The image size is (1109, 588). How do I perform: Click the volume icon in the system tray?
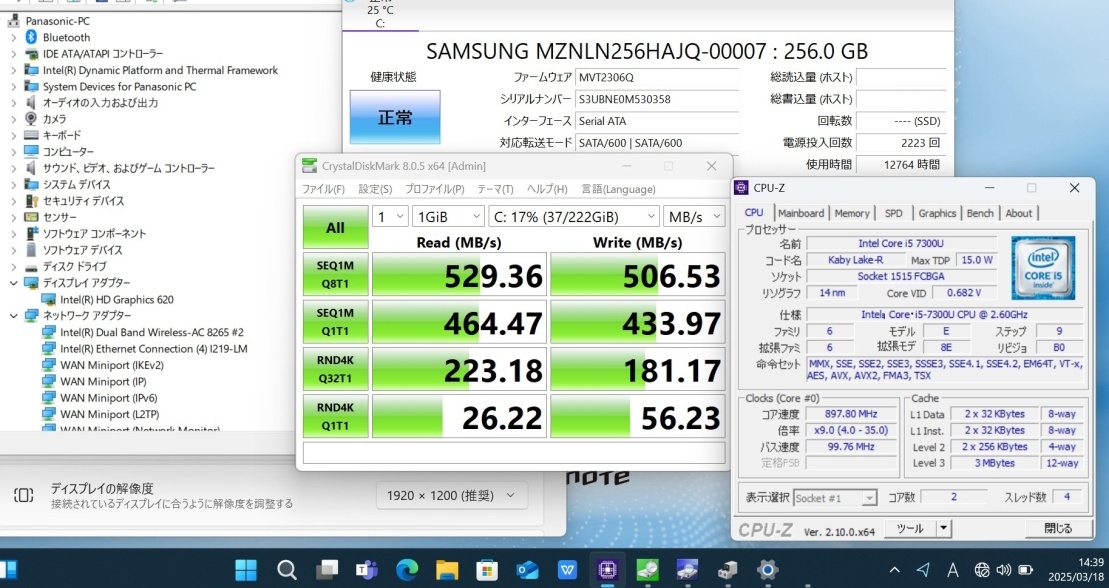tap(1004, 570)
